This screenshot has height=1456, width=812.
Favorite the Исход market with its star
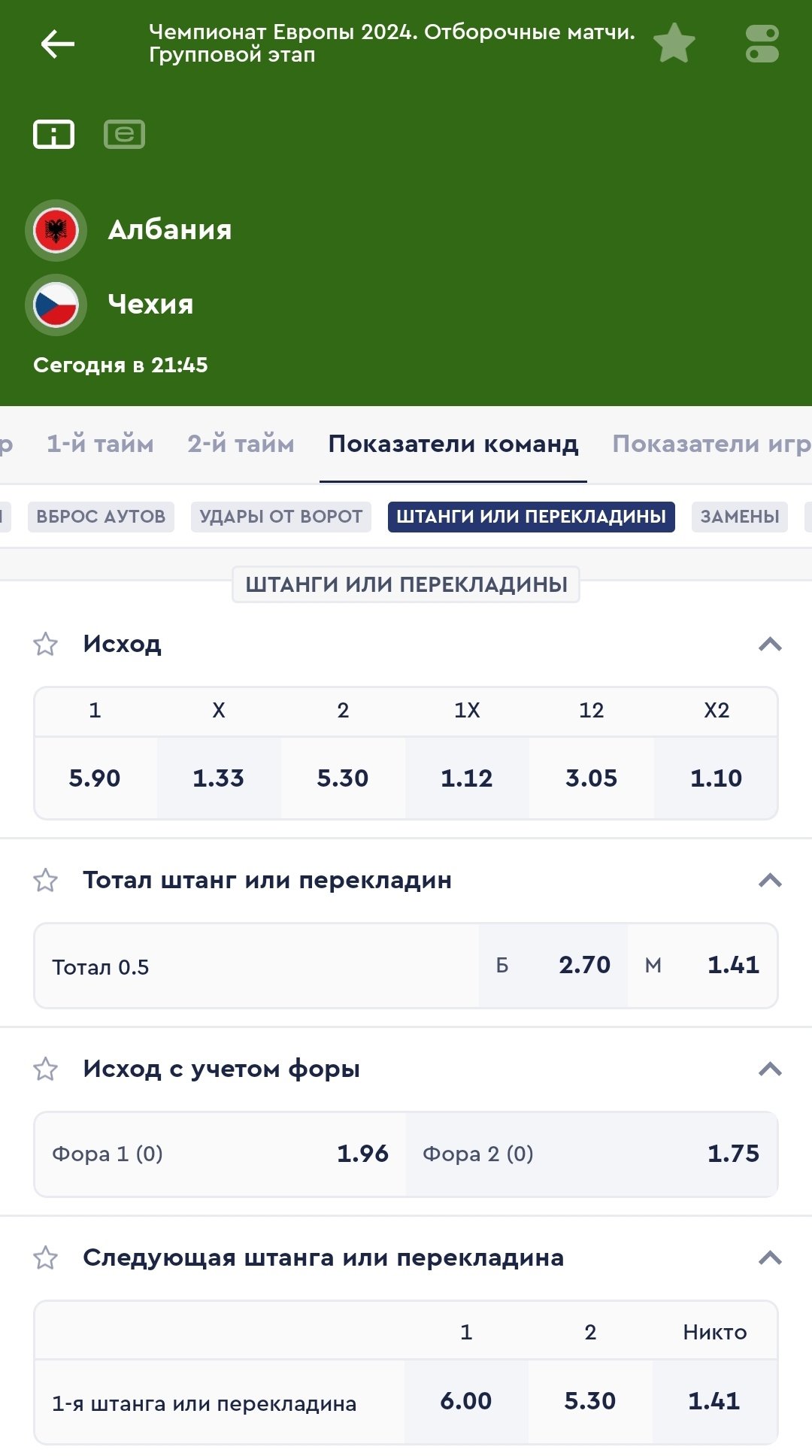tap(46, 644)
